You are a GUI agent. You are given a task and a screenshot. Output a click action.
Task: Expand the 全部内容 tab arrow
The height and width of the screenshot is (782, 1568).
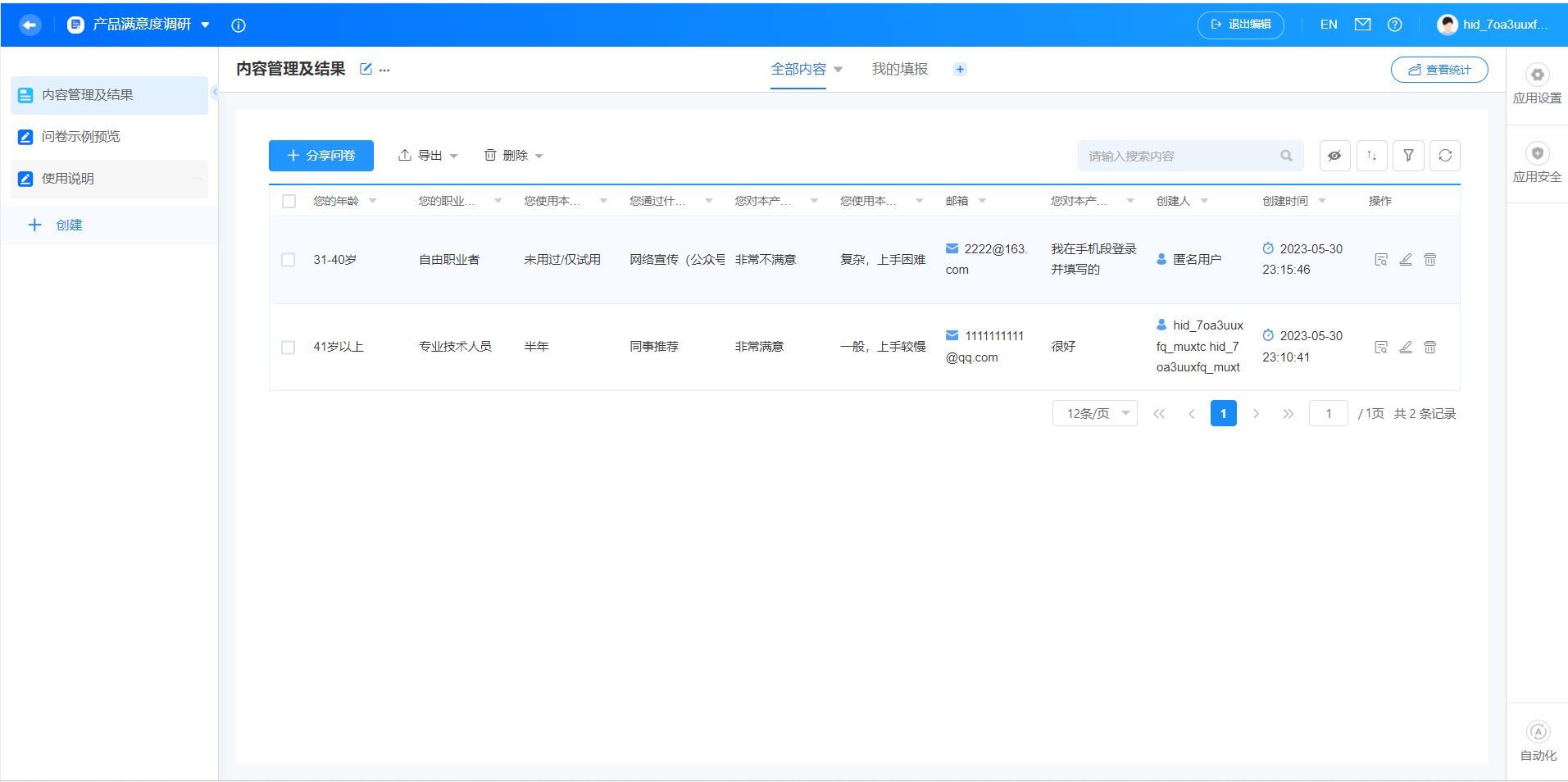[x=839, y=70]
